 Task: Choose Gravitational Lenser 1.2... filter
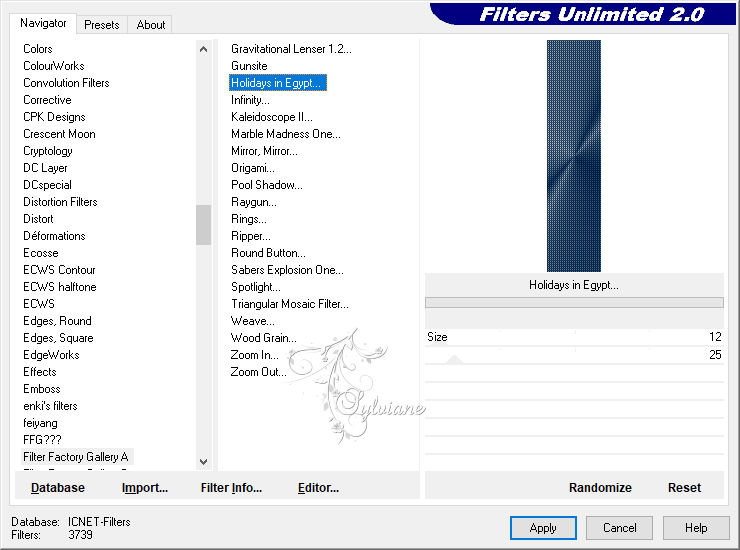coord(291,49)
